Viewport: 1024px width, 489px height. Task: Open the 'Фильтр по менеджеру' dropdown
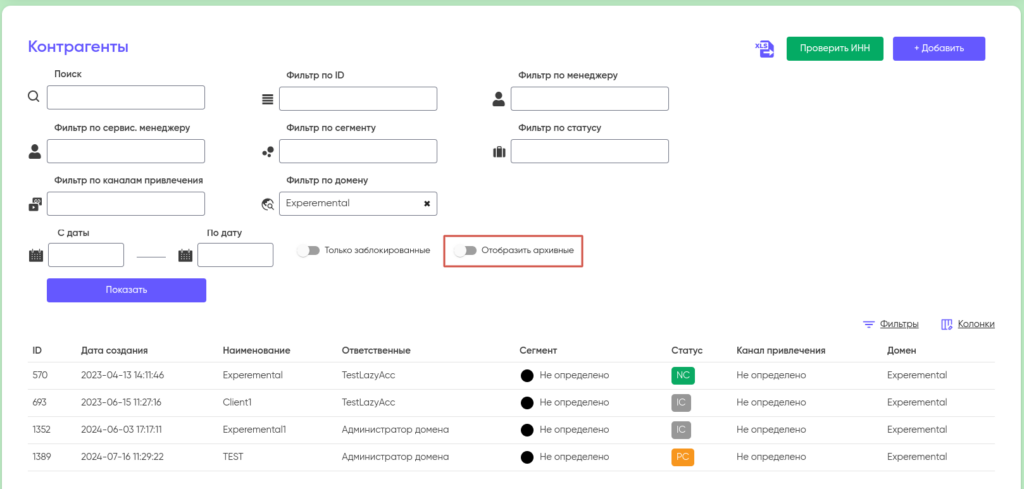coord(589,98)
